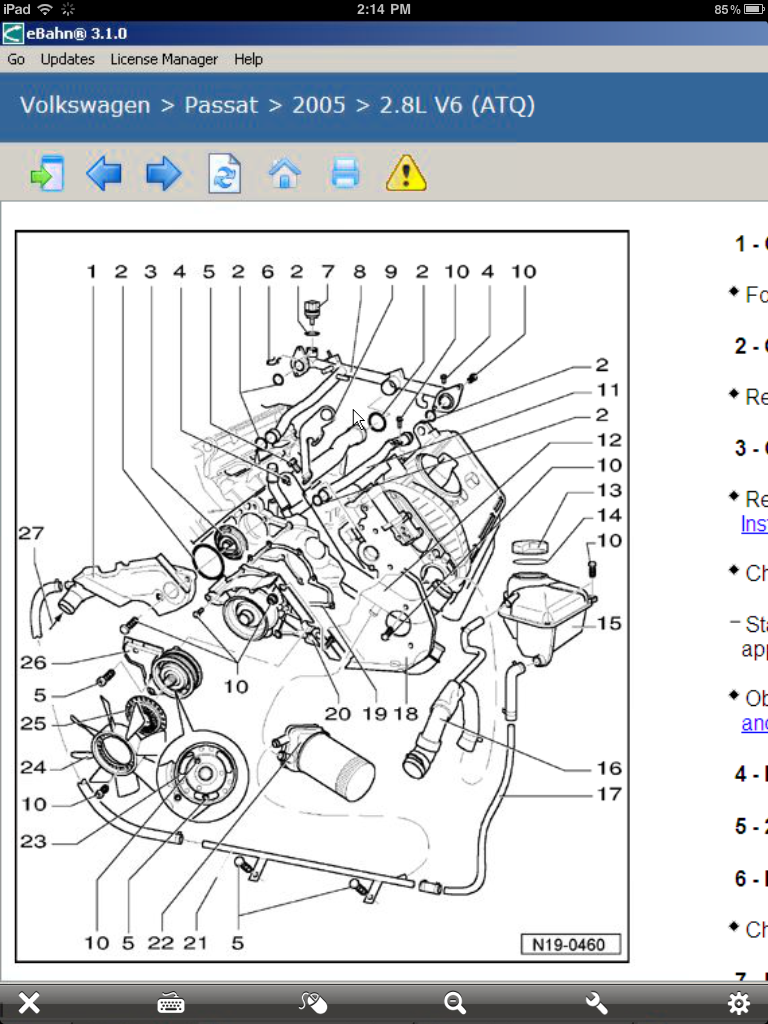768x1024 pixels.
Task: Open the wrench tools icon
Action: [x=597, y=1003]
